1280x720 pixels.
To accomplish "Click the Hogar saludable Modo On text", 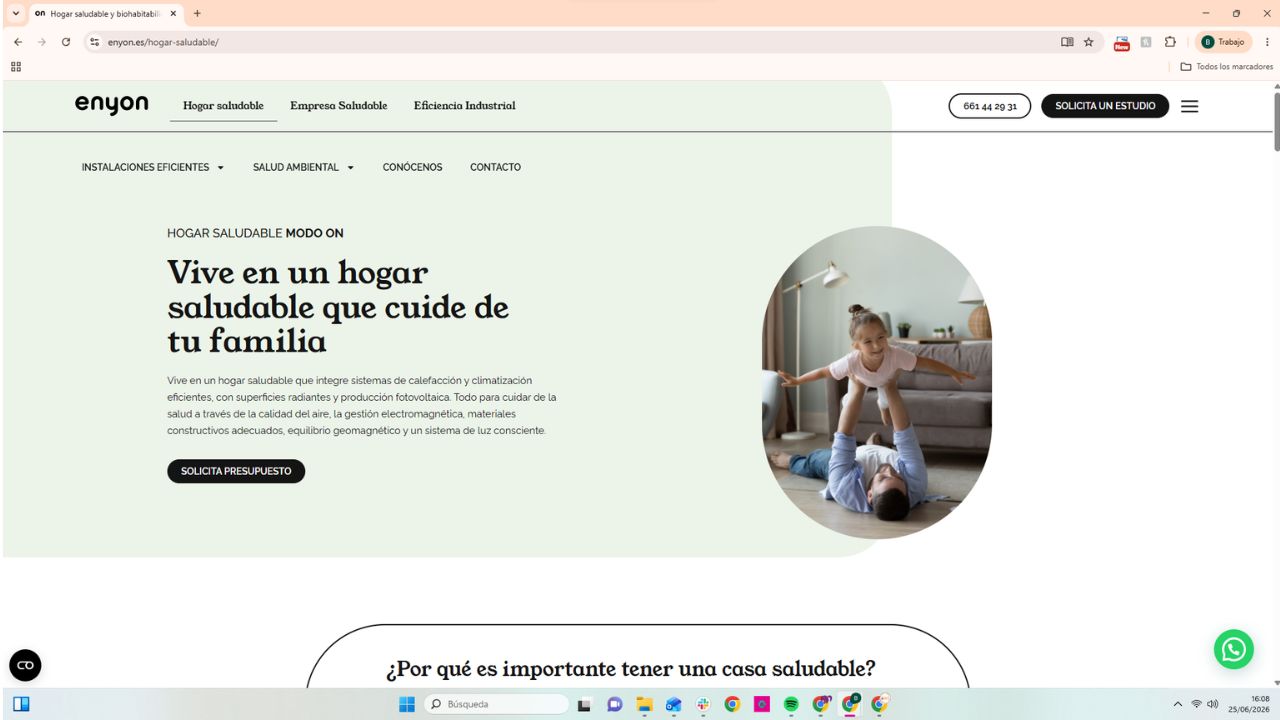I will (x=255, y=233).
